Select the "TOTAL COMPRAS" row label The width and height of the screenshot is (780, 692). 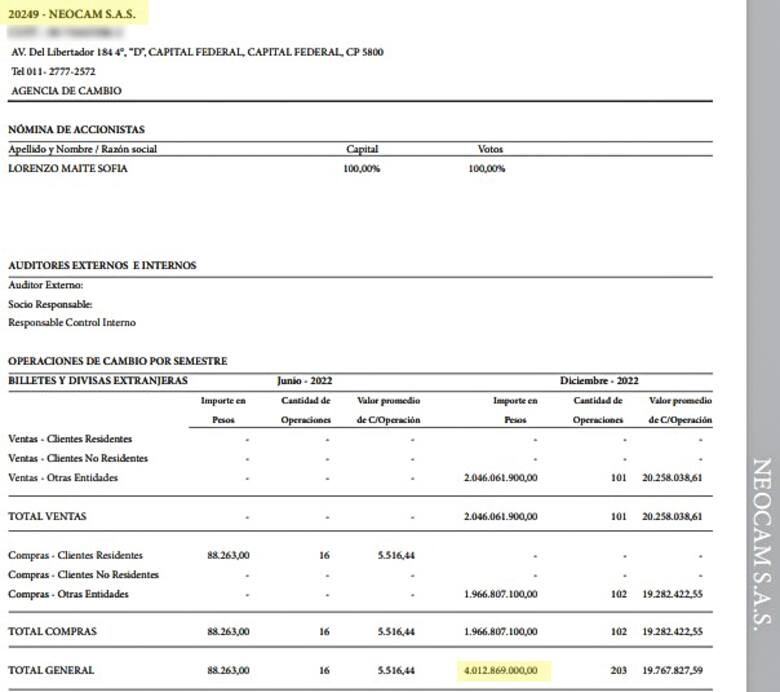pyautogui.click(x=52, y=632)
